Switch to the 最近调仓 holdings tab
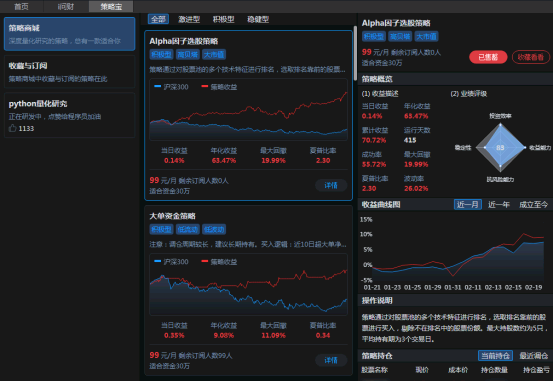The height and width of the screenshot is (381, 554). [x=534, y=356]
